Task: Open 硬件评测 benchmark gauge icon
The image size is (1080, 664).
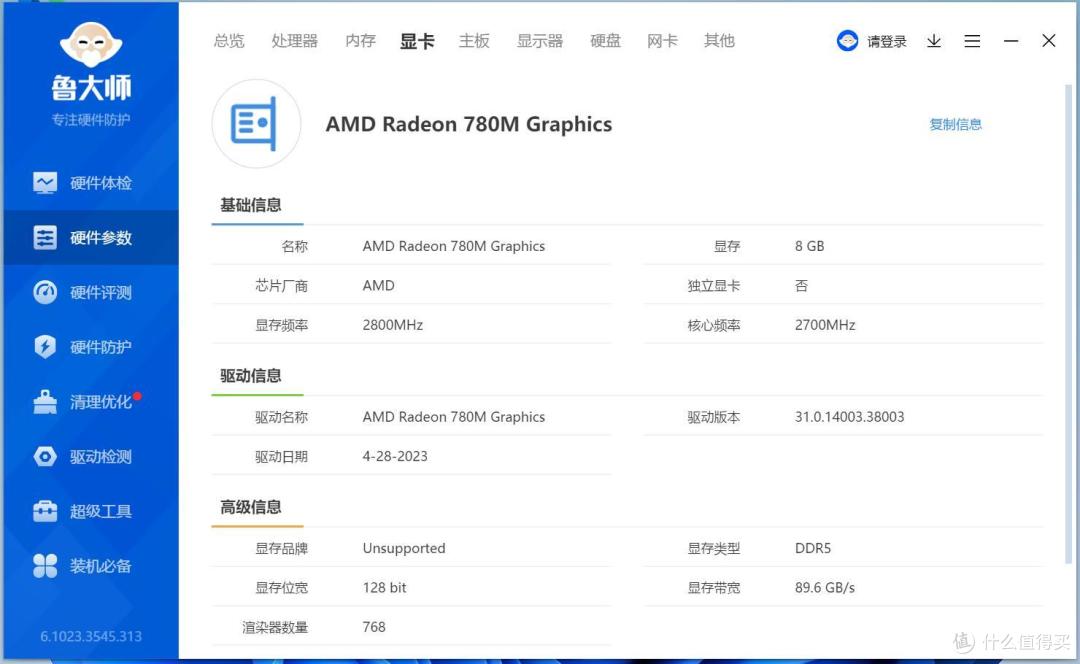Action: (45, 292)
